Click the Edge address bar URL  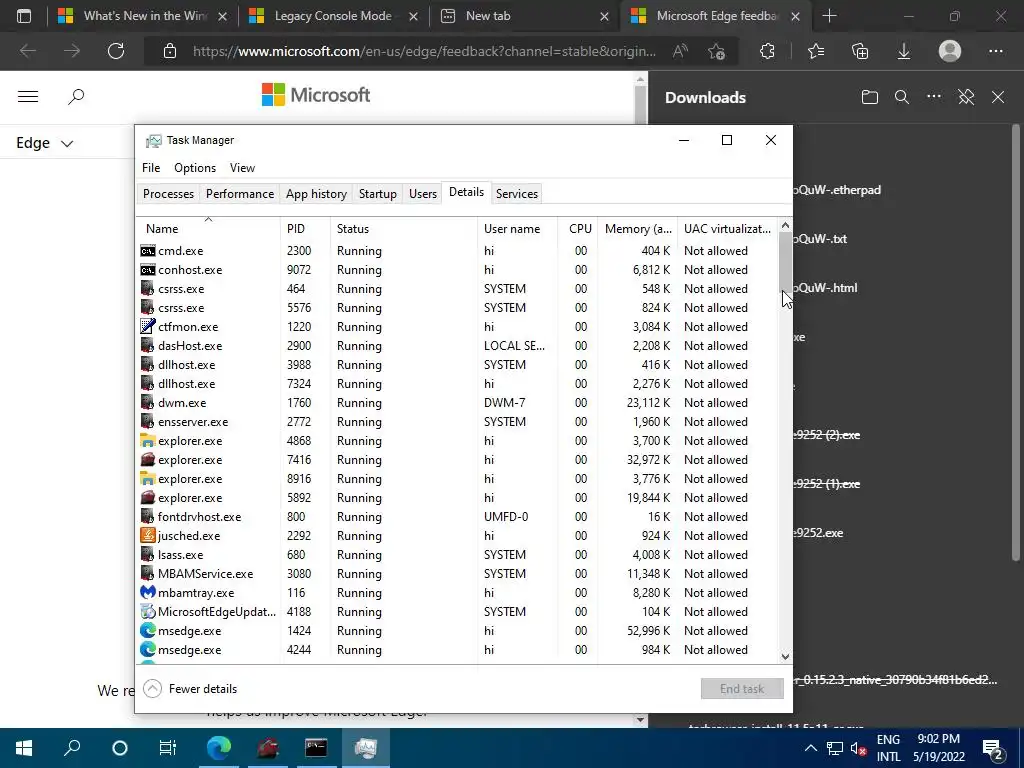coord(424,51)
